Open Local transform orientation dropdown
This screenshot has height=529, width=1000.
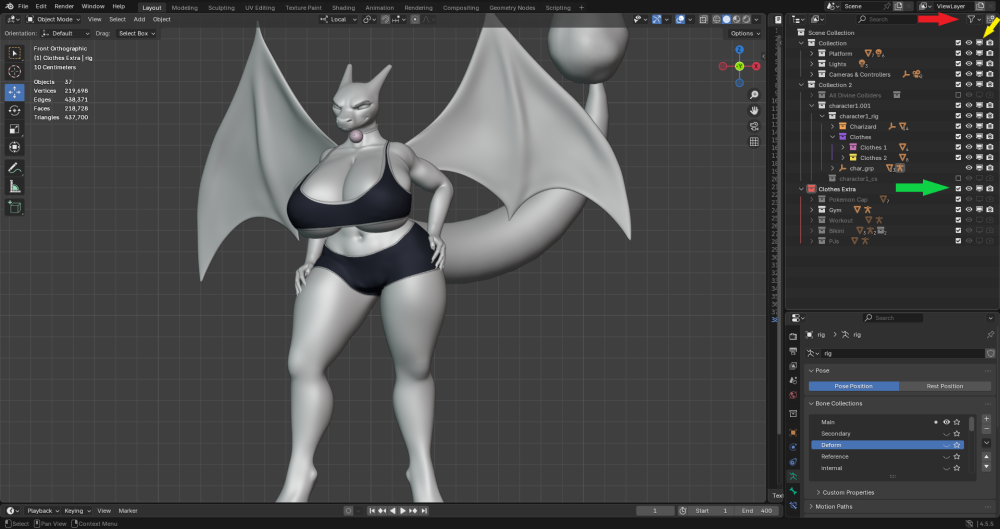tap(338, 20)
